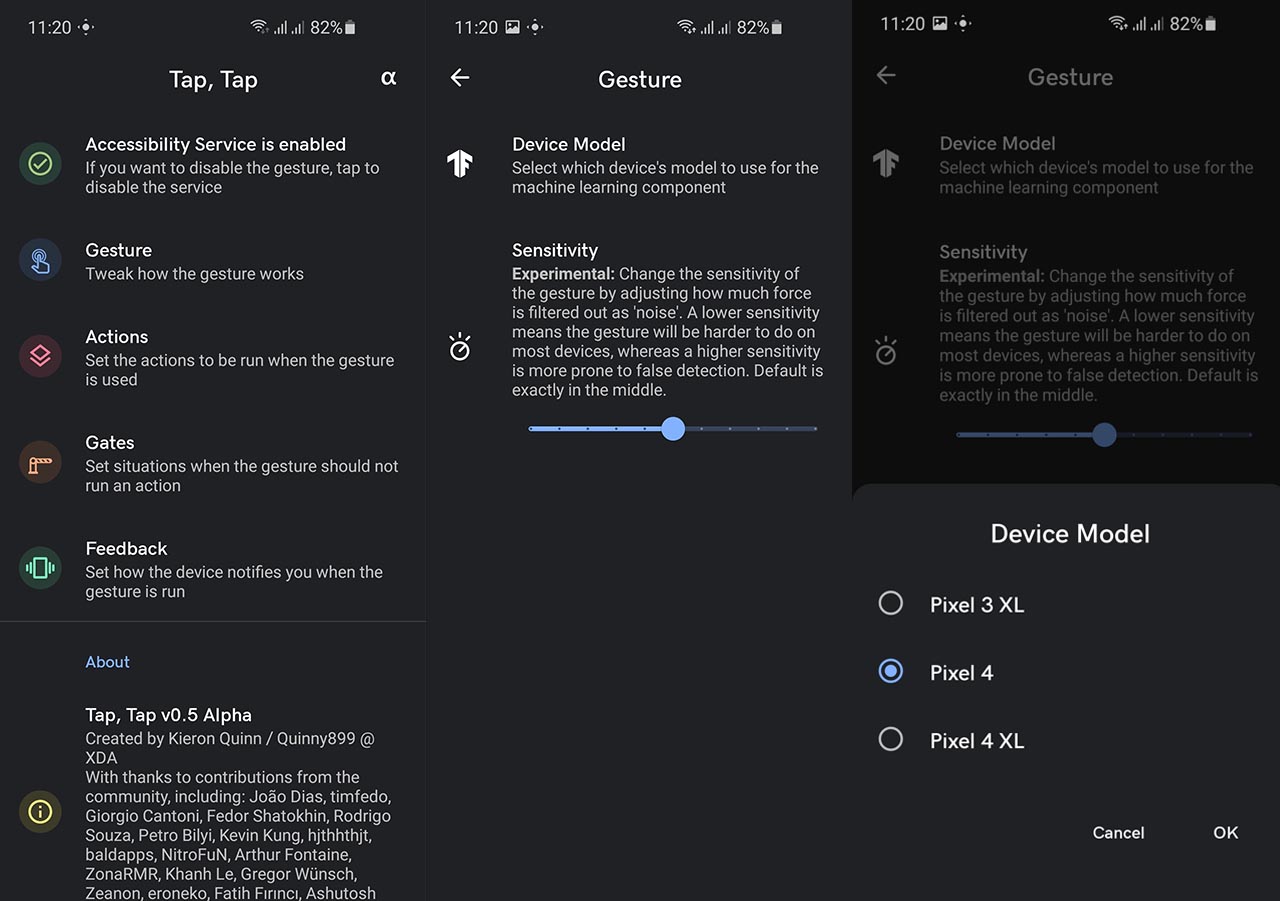Click the Tap, Tap app title
1280x901 pixels.
(x=213, y=80)
